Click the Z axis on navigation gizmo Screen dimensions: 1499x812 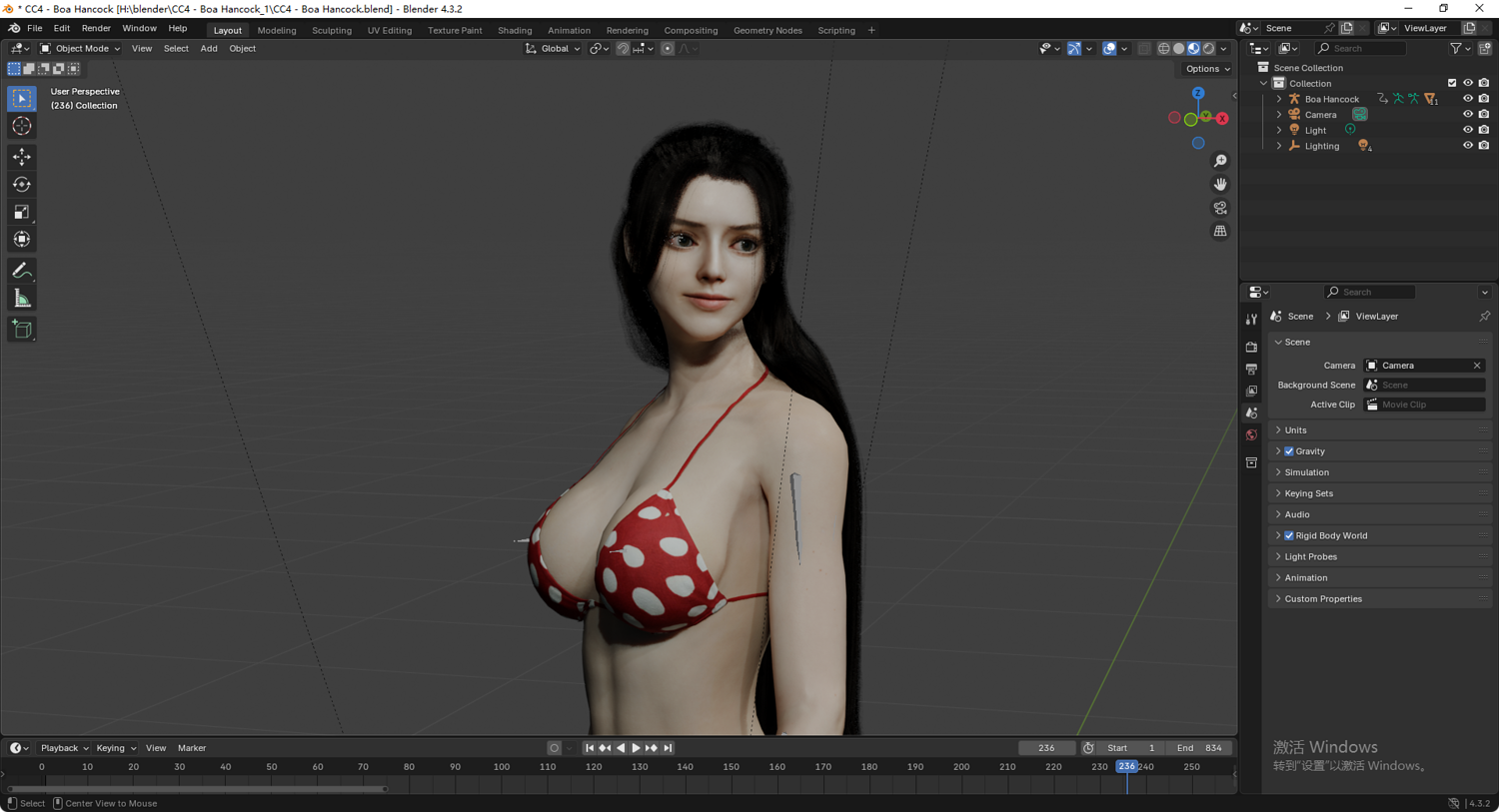(x=1197, y=93)
